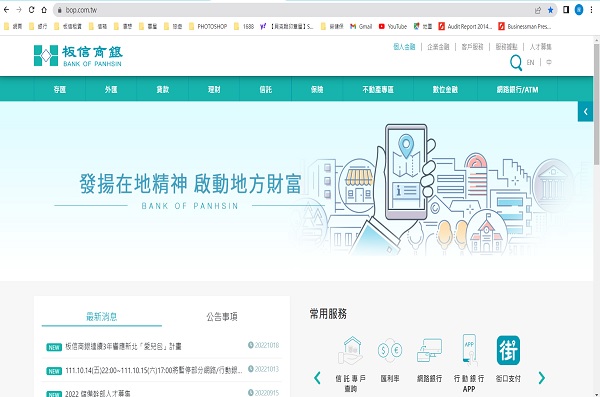The height and width of the screenshot is (397, 600).
Task: Reload the page with the refresh icon
Action: tap(31, 10)
